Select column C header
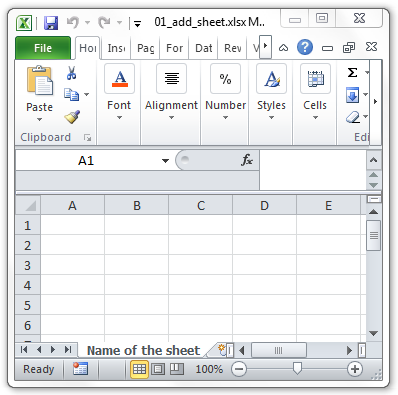The width and height of the screenshot is (398, 395). pos(200,205)
